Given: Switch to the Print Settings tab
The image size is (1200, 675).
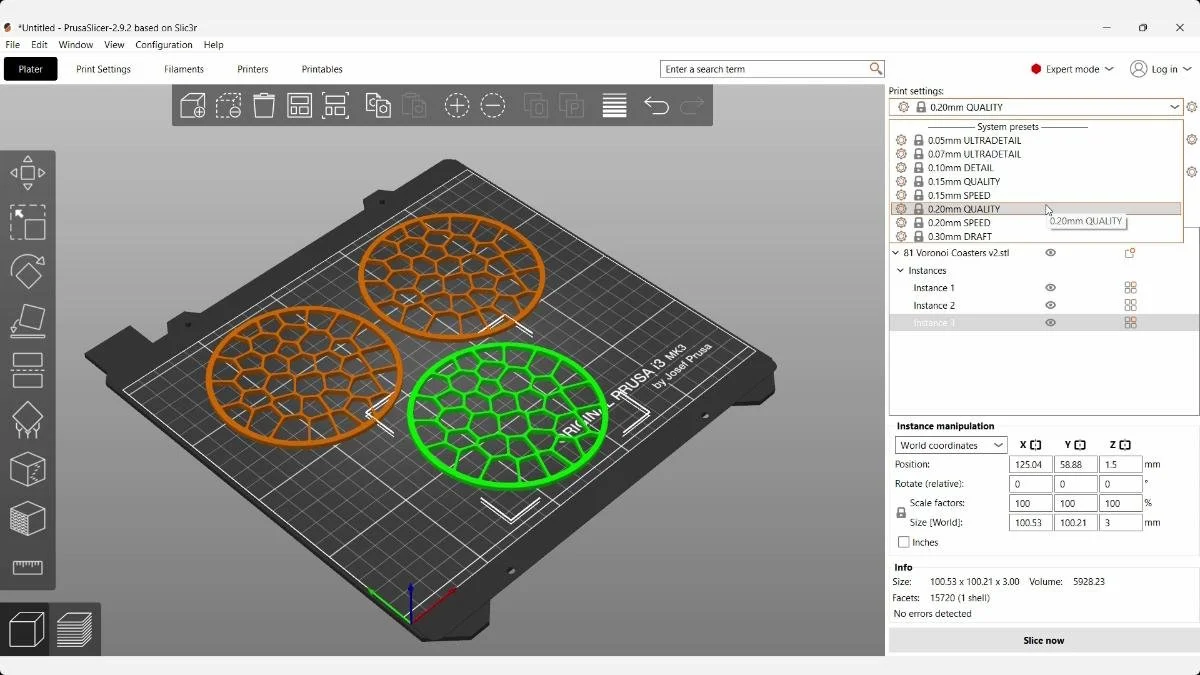Looking at the screenshot, I should tap(104, 69).
